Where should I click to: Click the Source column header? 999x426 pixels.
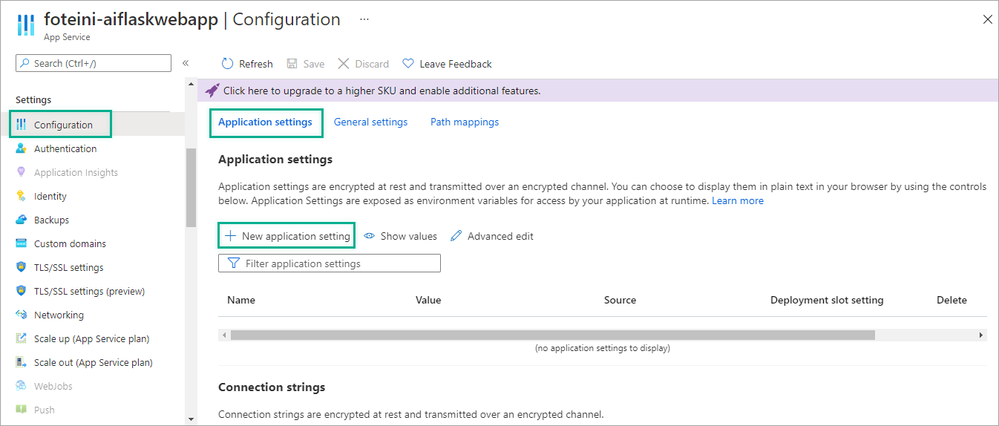coord(620,300)
